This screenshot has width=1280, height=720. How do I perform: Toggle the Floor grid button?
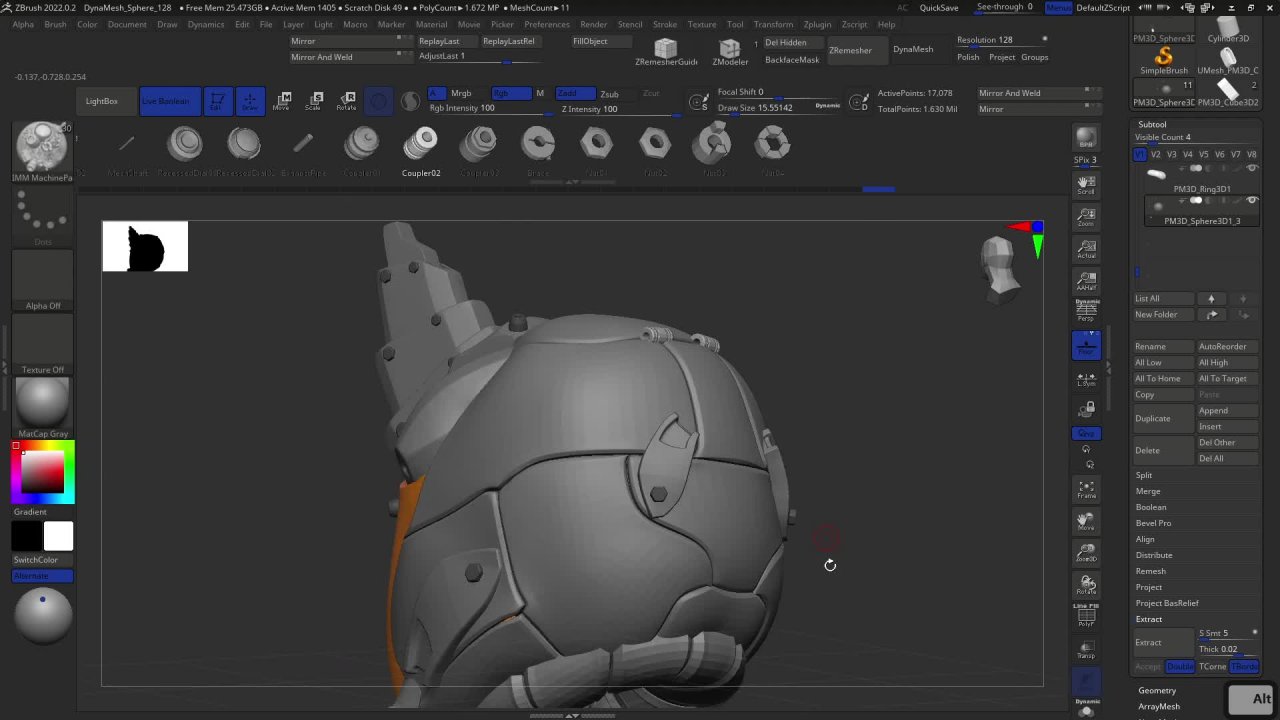point(1086,346)
